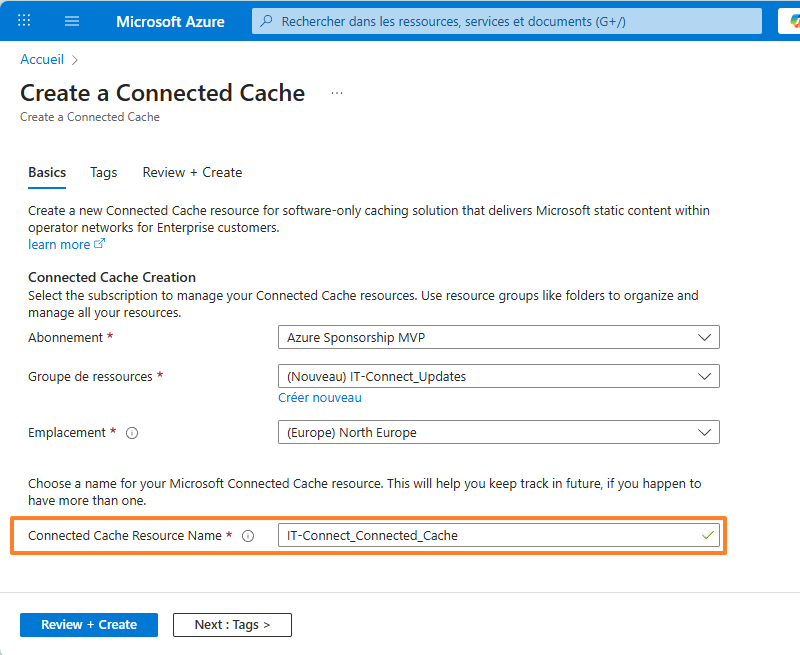
Task: Switch to the Tags tab
Action: click(x=103, y=172)
